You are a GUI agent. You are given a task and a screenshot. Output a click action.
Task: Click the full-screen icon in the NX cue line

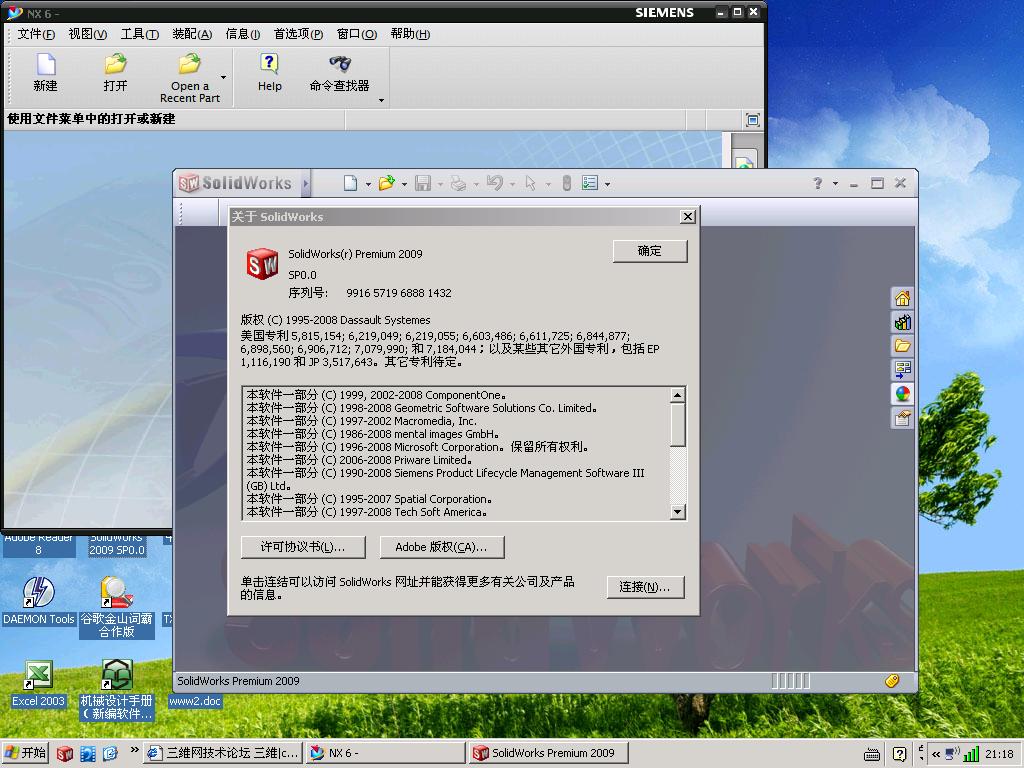(752, 120)
